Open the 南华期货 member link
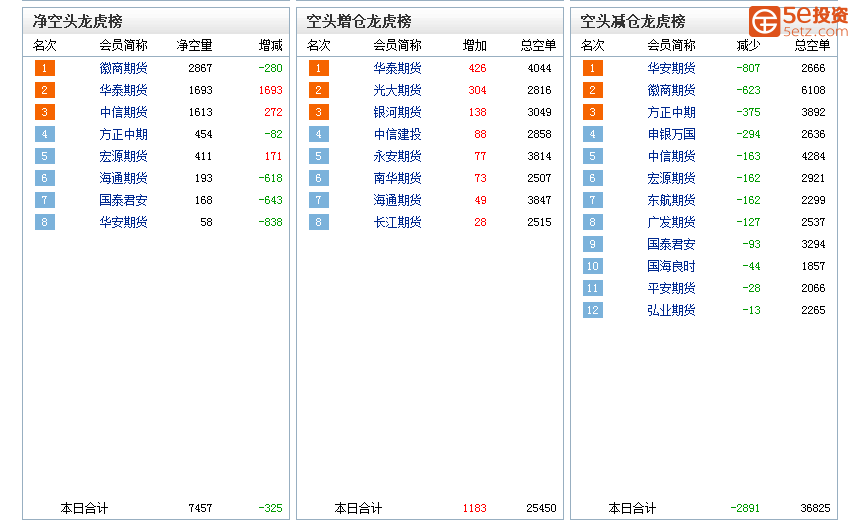Screen dimensions: 856x530 click(x=397, y=178)
